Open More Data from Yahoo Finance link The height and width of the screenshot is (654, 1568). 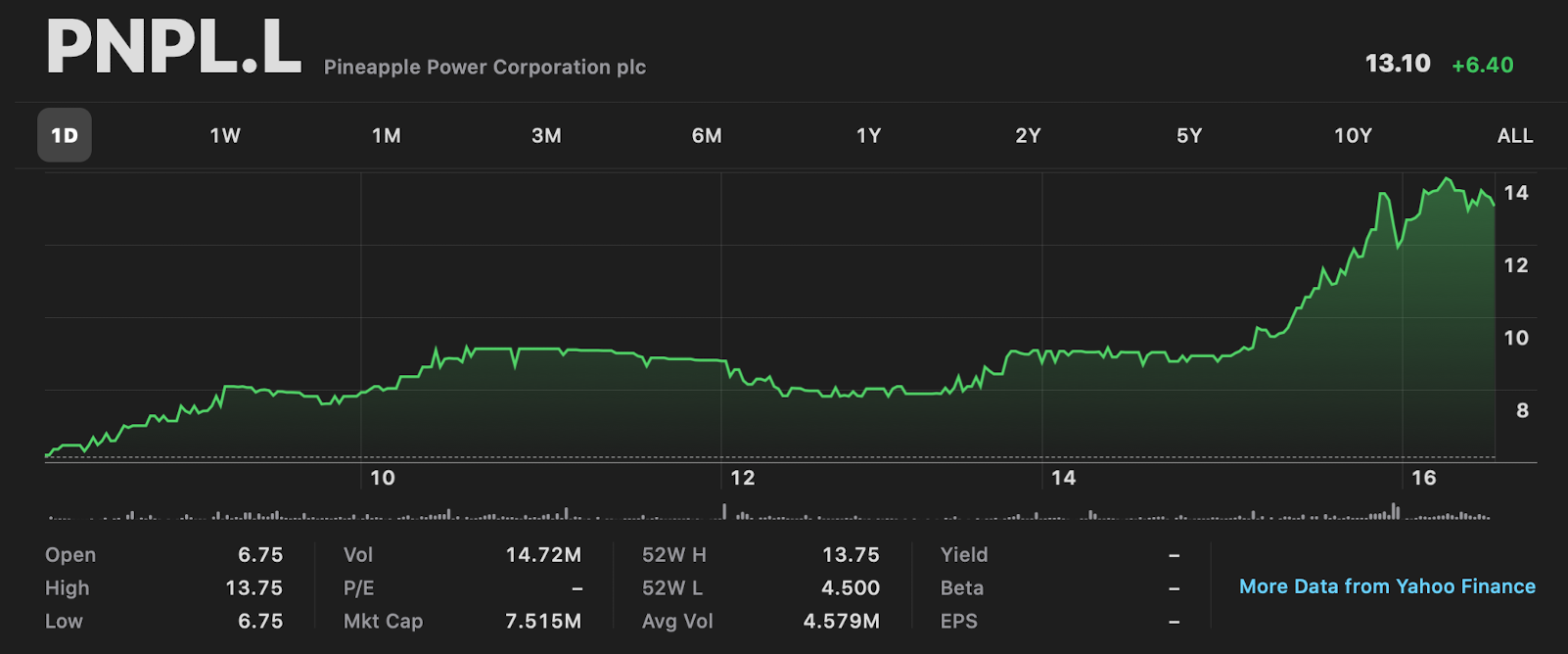click(x=1387, y=586)
